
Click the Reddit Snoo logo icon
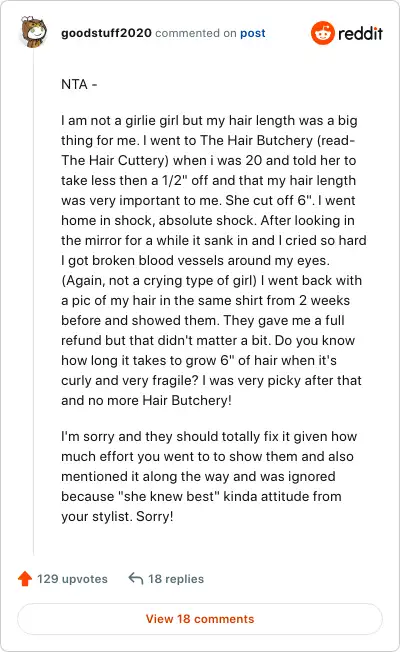[x=322, y=33]
